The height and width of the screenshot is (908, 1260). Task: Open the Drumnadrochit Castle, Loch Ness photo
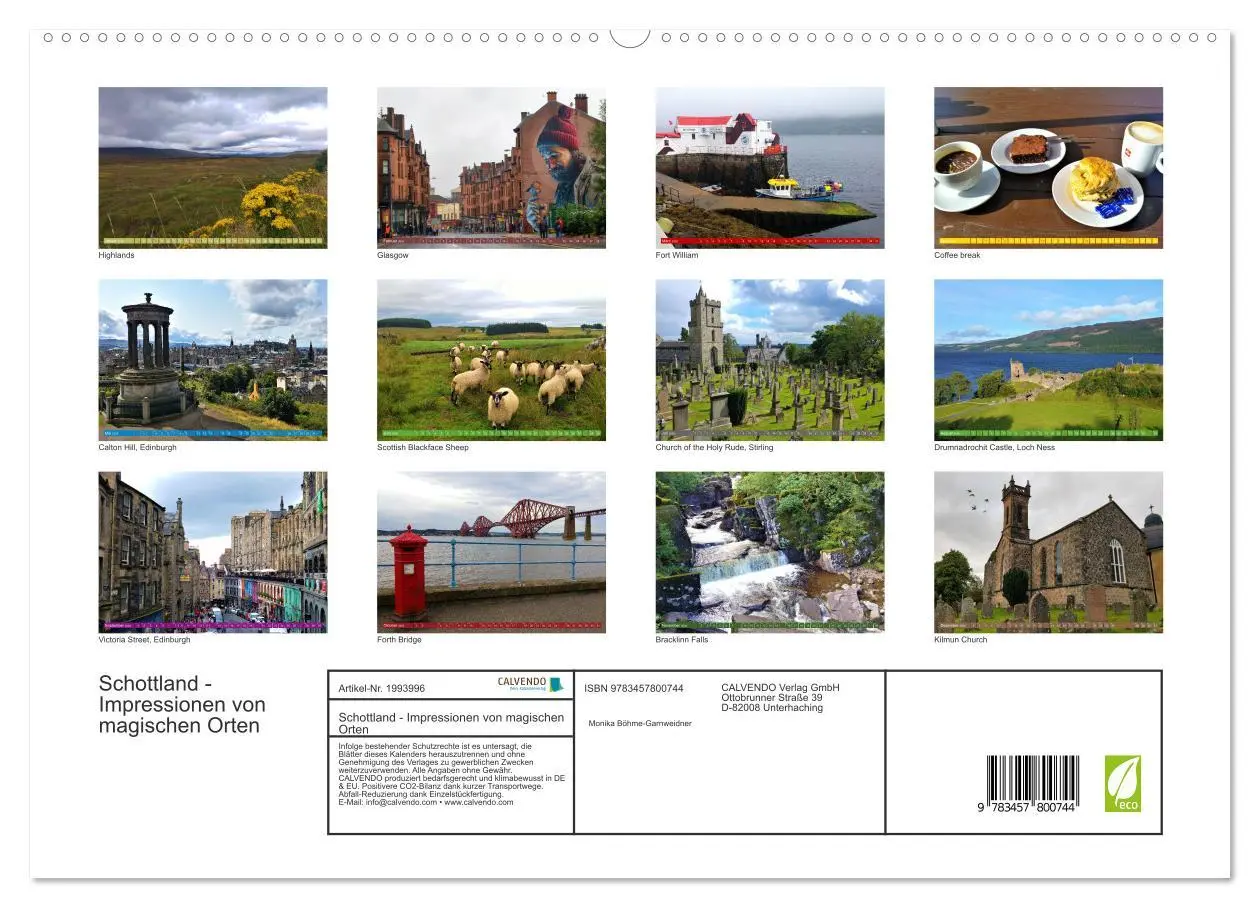[x=1048, y=360]
